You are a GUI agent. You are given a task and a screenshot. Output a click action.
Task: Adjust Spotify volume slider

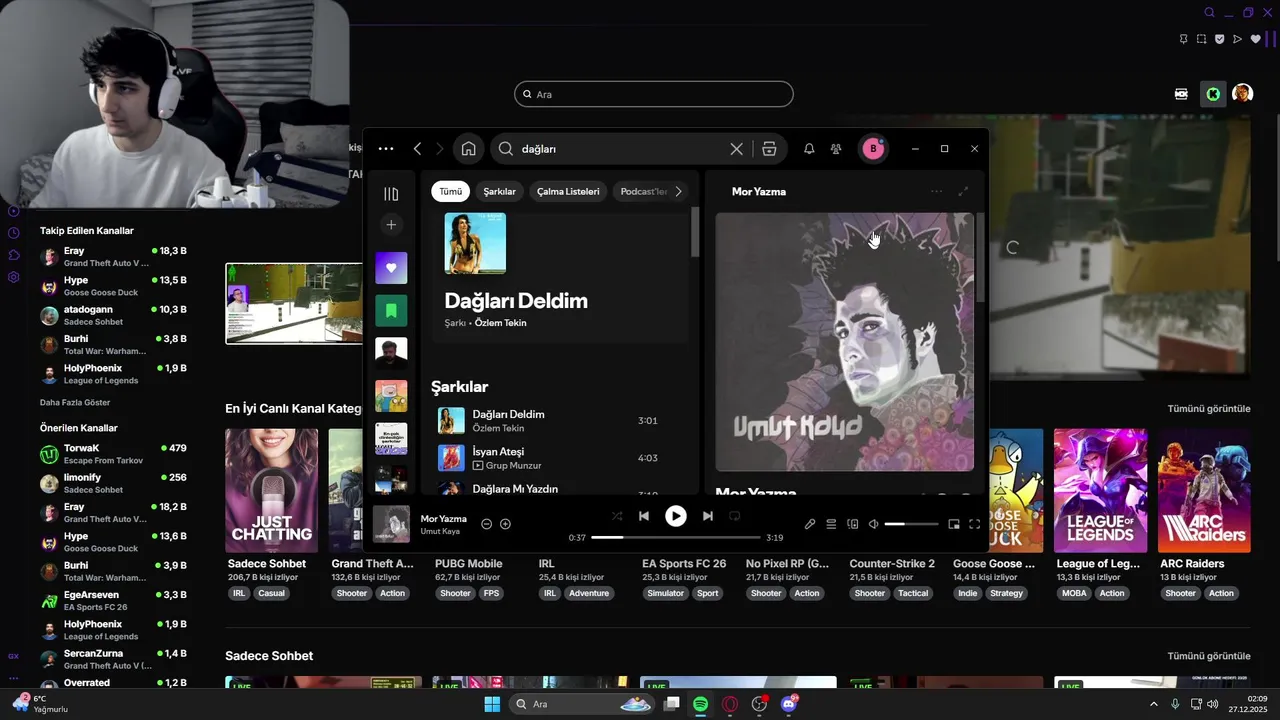(912, 524)
